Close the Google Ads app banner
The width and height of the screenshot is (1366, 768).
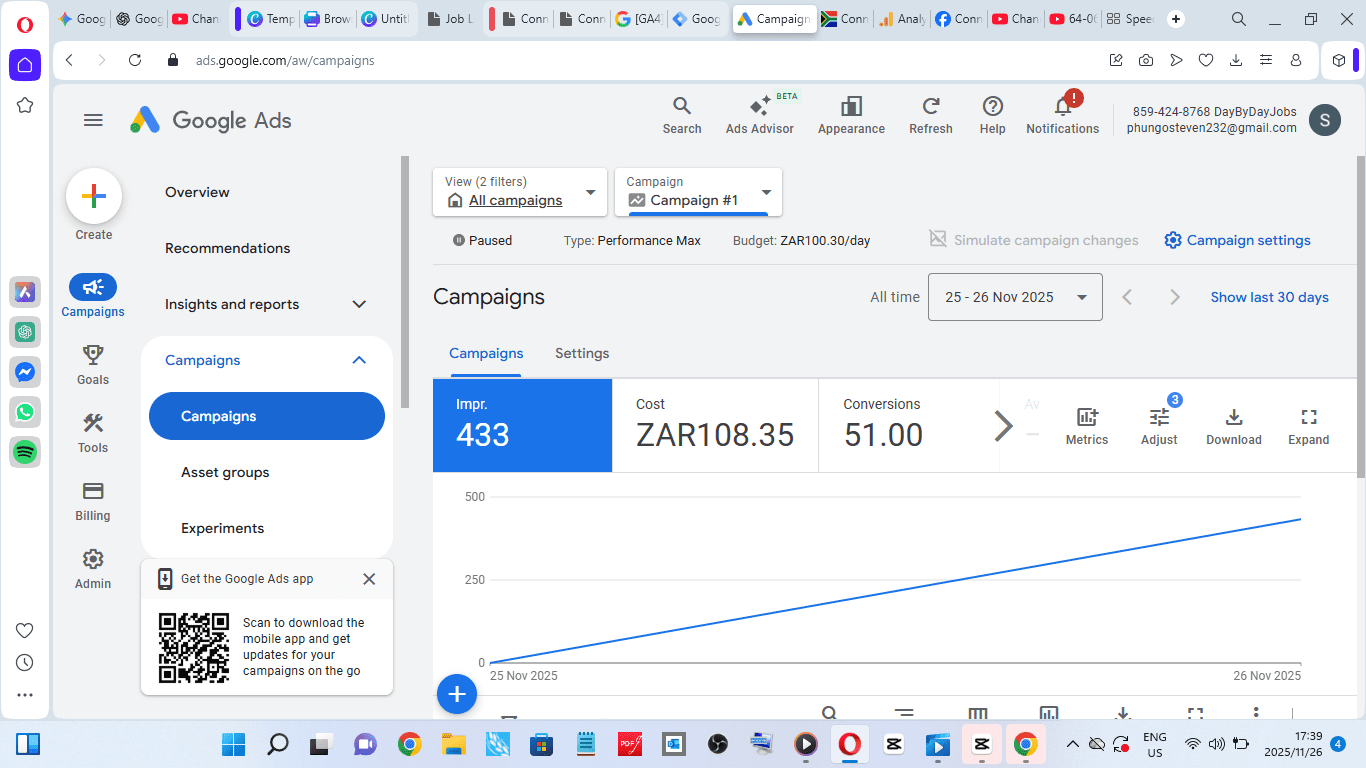coord(369,579)
